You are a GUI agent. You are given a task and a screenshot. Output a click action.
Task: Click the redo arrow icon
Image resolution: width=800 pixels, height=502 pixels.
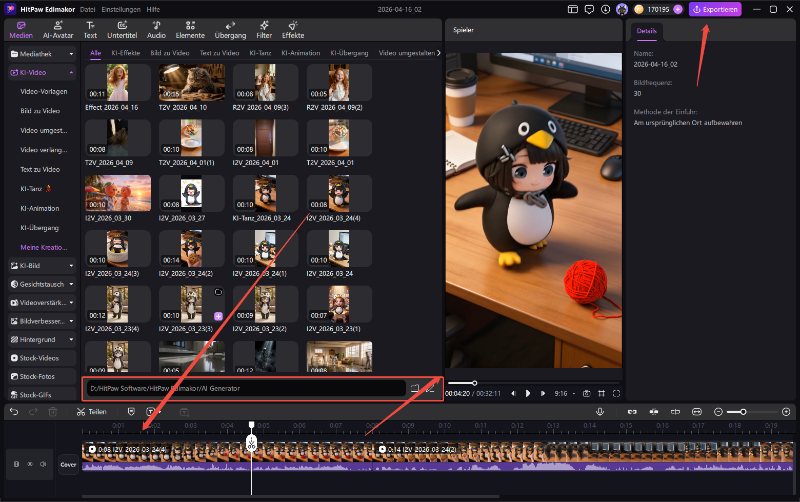(x=33, y=412)
